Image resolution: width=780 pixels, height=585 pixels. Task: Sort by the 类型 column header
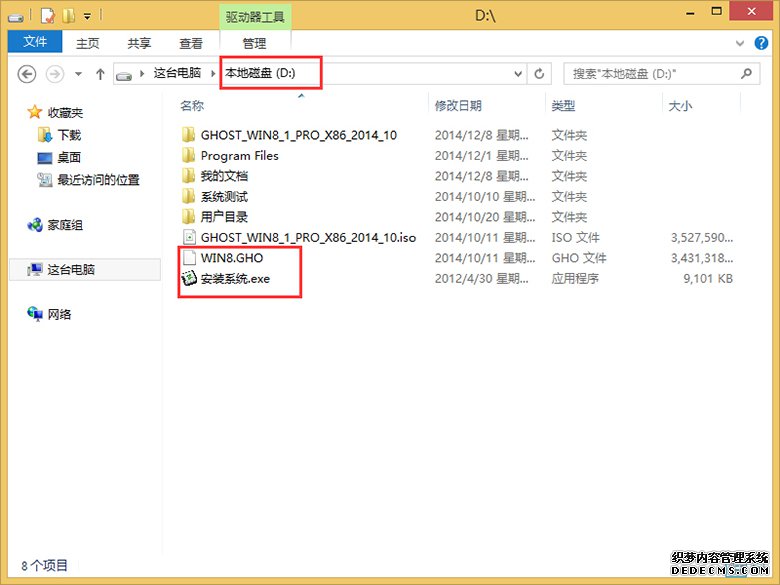pos(564,105)
